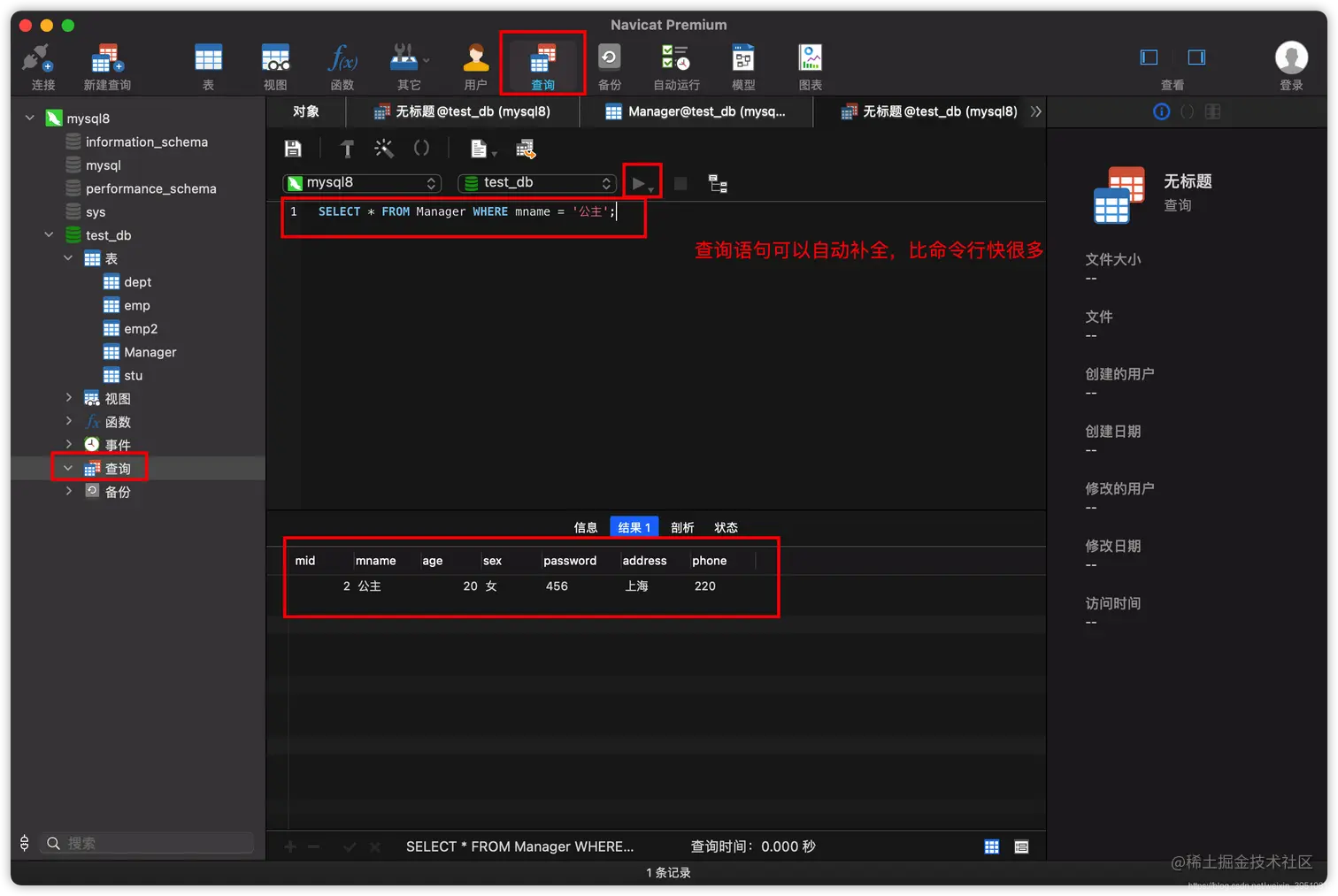
Task: Open the 表 tables toolbar icon
Action: (208, 66)
